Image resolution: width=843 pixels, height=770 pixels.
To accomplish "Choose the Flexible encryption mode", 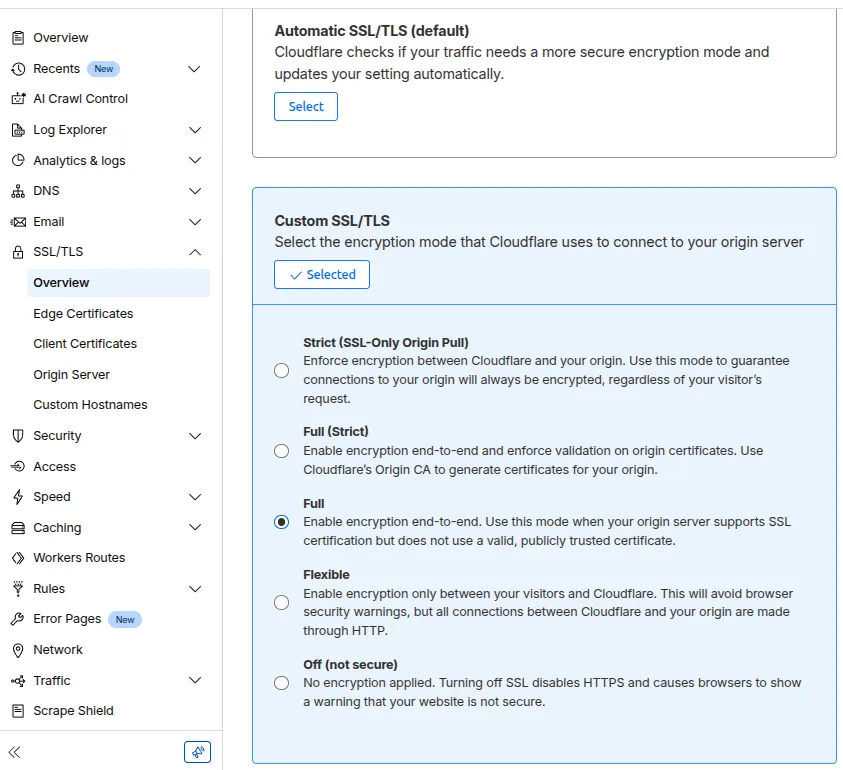I will pos(281,602).
